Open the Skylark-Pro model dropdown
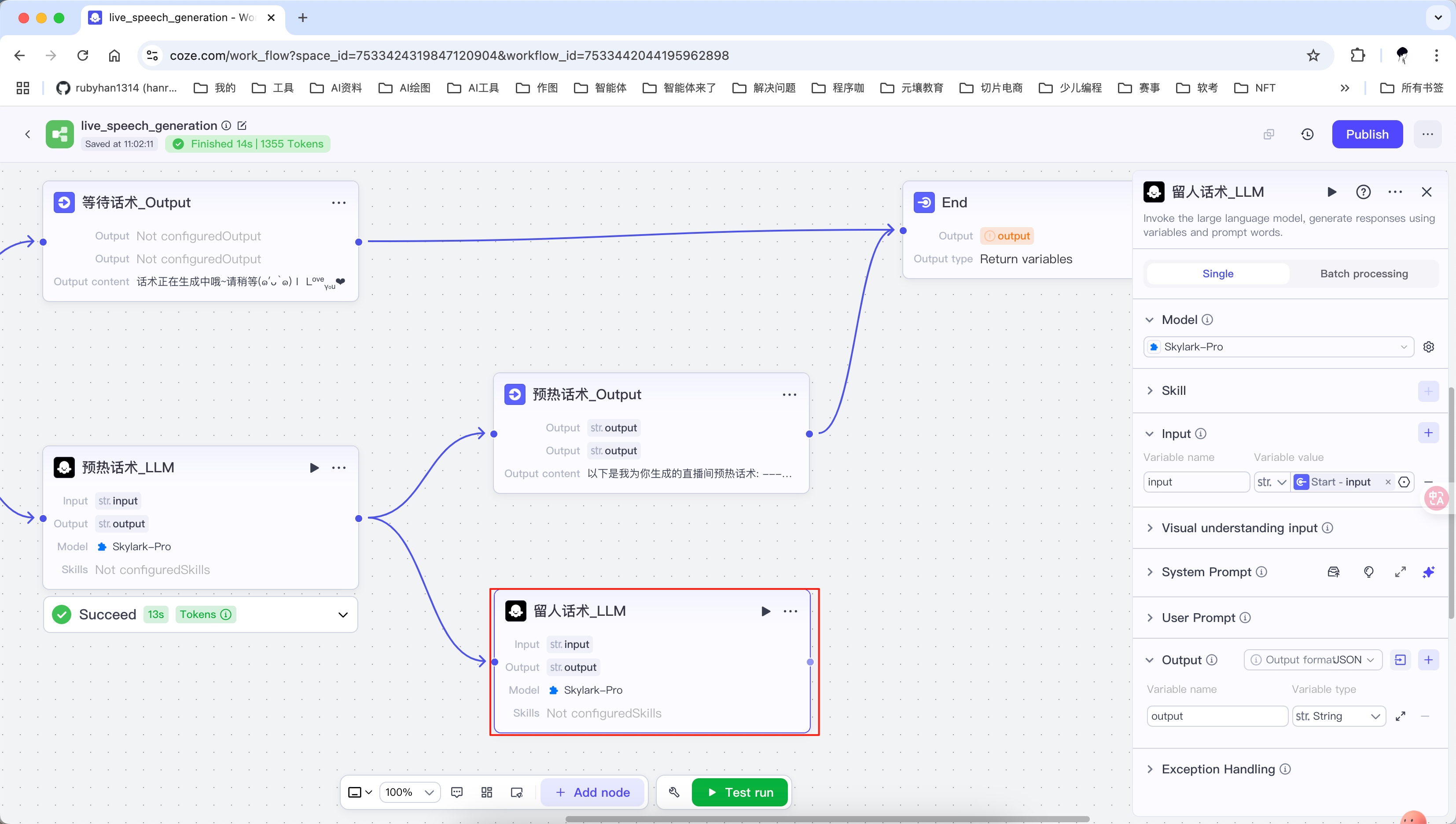Viewport: 1456px width, 824px height. pyautogui.click(x=1278, y=347)
